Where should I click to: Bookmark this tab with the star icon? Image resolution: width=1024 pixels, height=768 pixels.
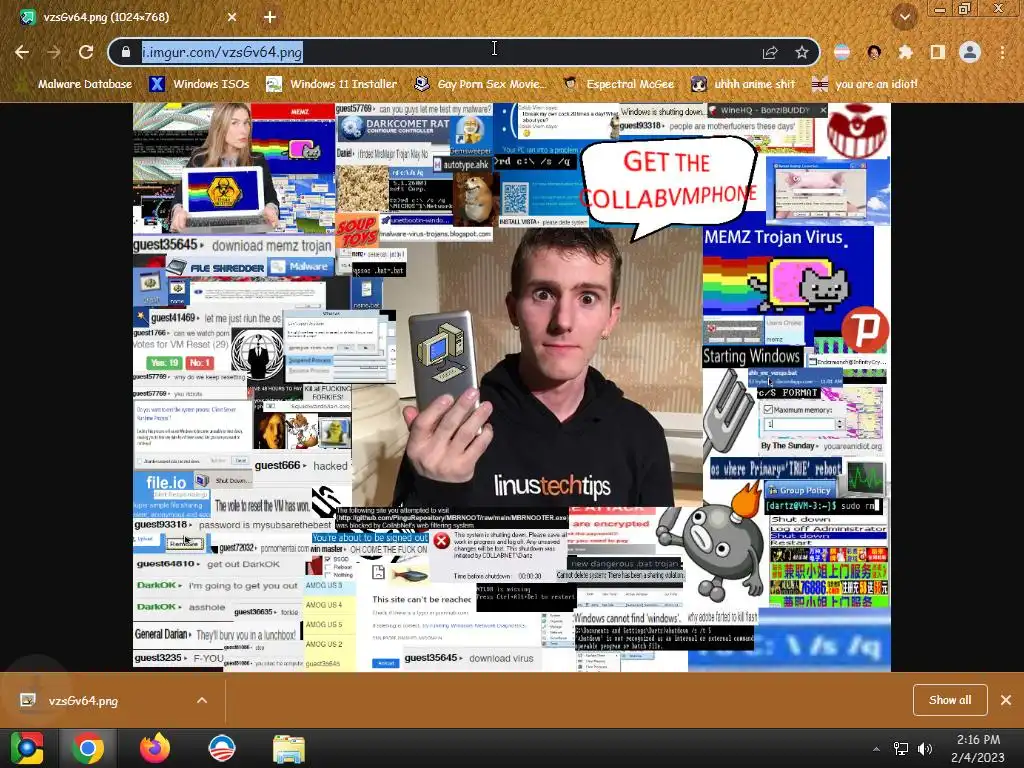tap(802, 52)
